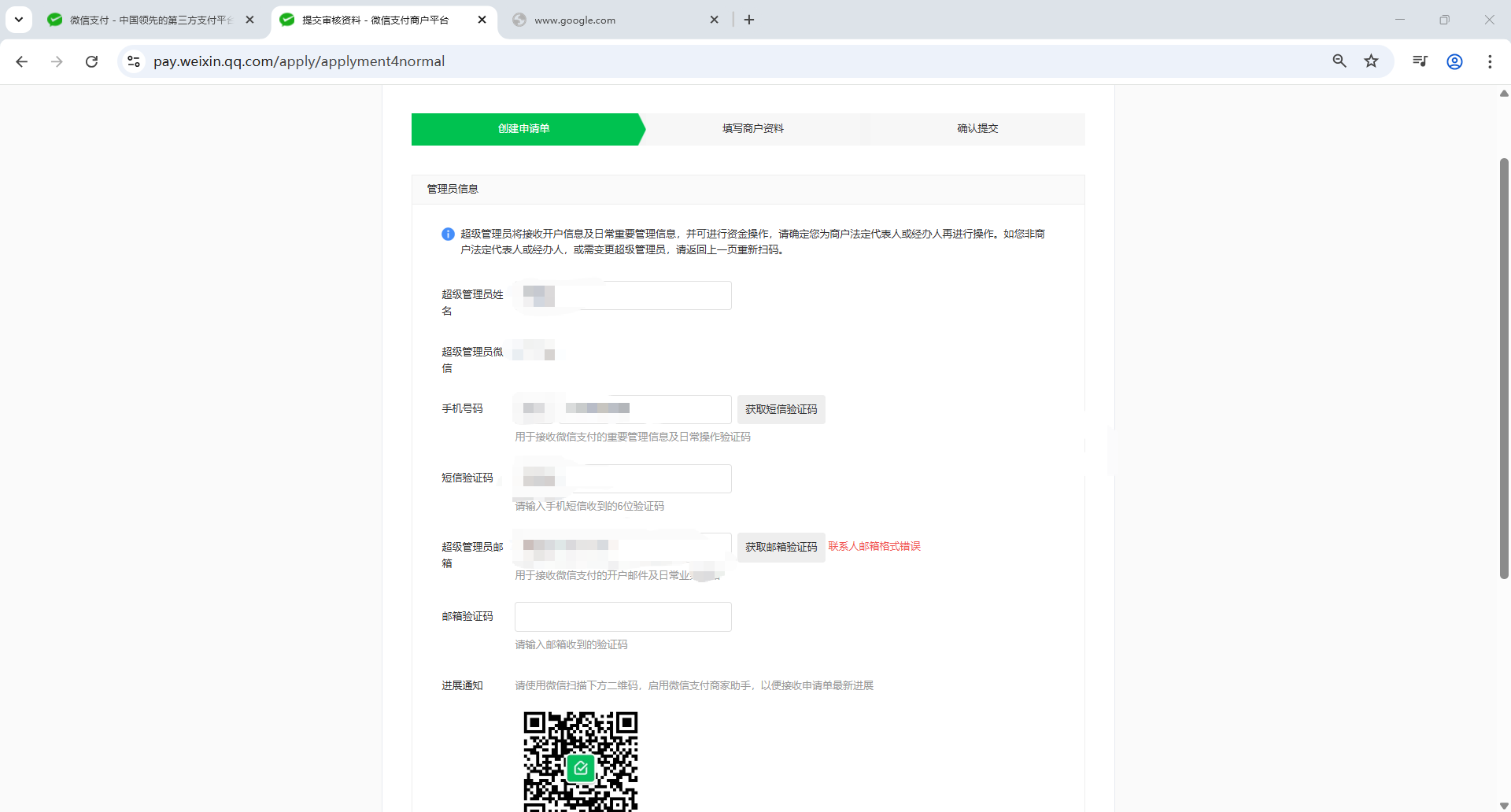Select the 填写商户资料 step
Screen dimensions: 1511x812
(x=752, y=129)
